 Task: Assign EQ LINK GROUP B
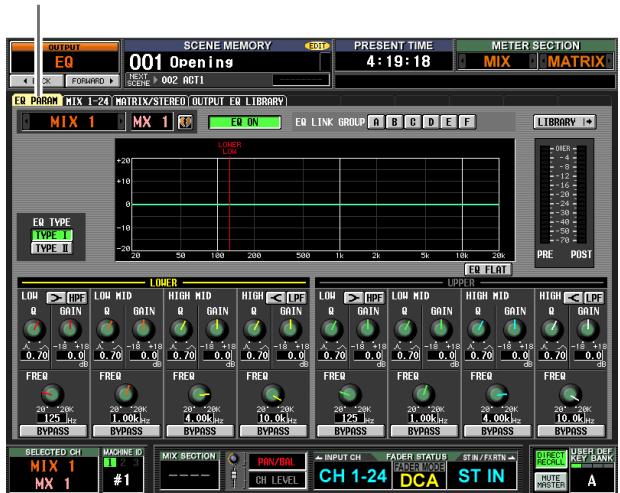tap(394, 122)
